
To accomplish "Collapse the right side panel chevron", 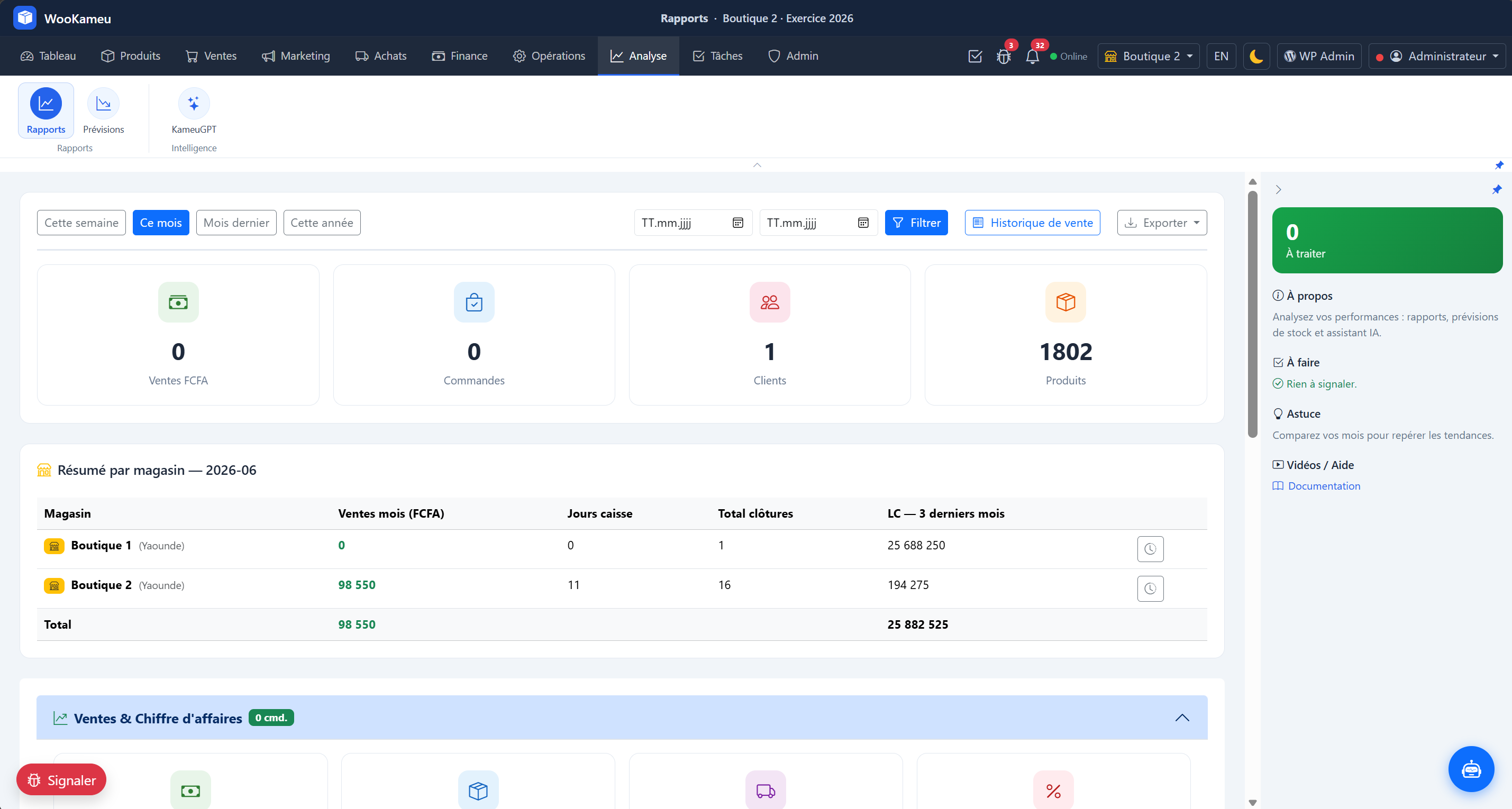I will click(x=1278, y=189).
